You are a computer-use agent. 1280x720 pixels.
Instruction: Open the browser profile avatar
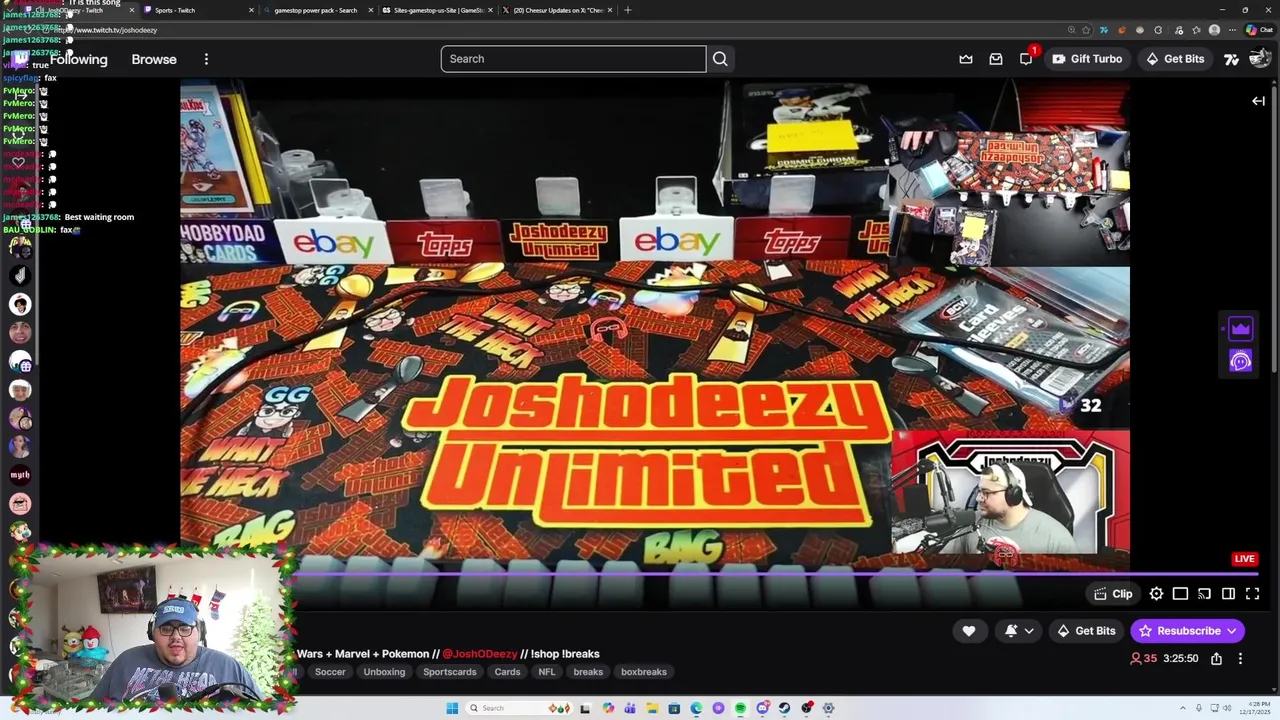click(1214, 30)
